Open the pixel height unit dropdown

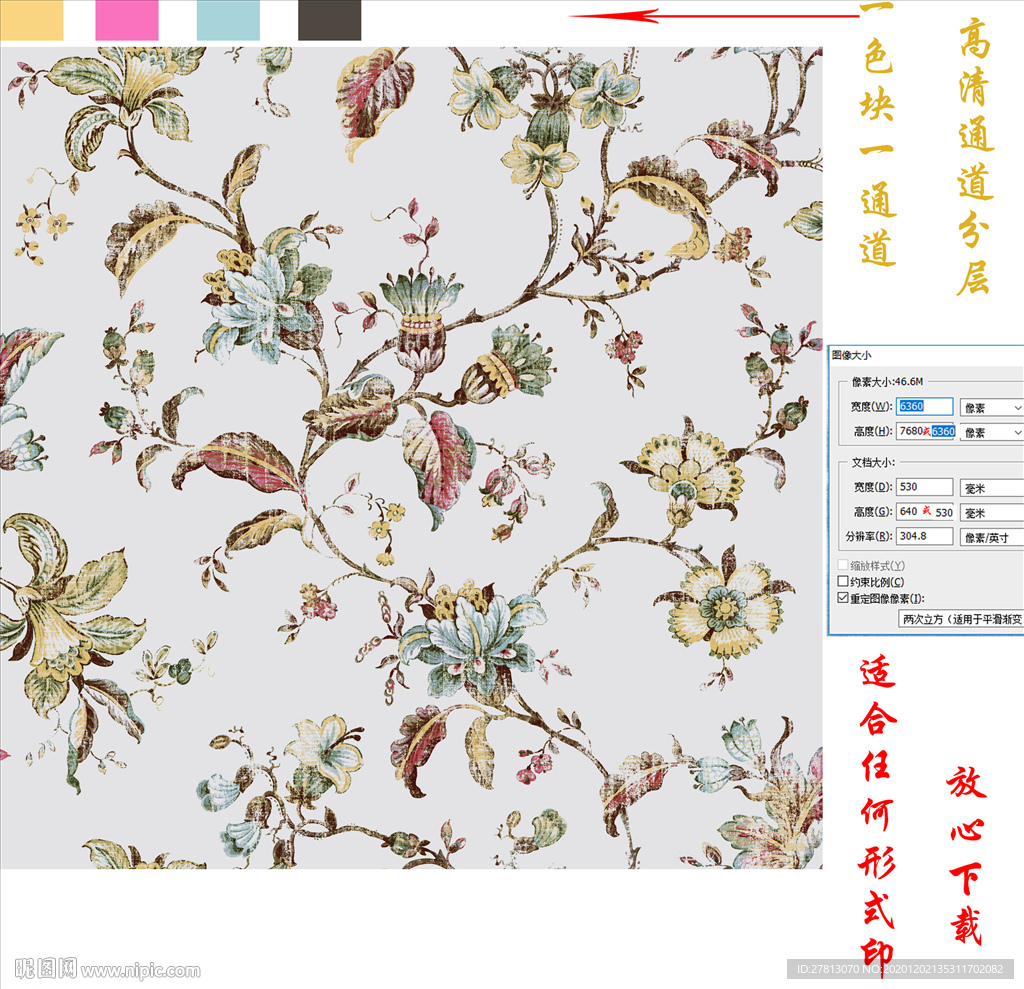pos(992,432)
